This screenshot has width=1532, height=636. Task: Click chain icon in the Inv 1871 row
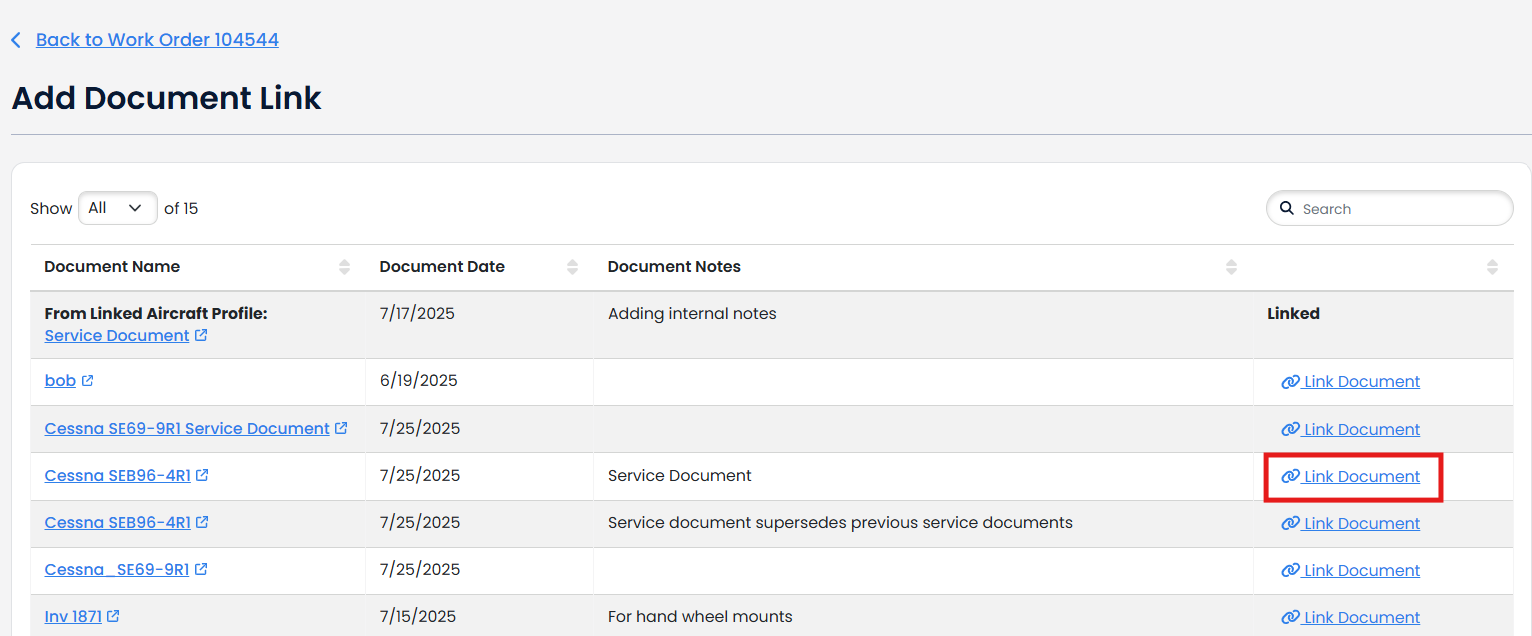pos(1290,617)
